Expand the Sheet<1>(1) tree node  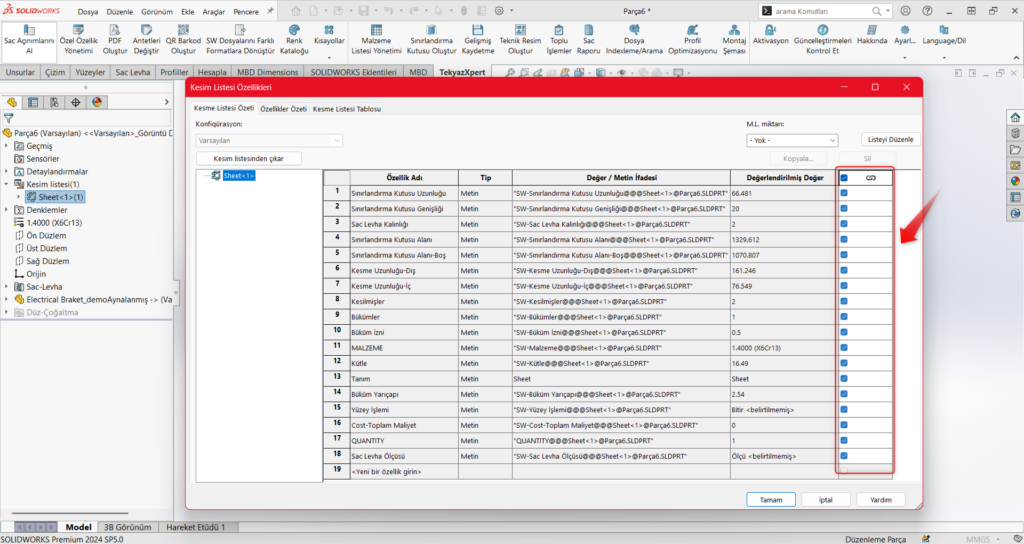click(x=18, y=197)
